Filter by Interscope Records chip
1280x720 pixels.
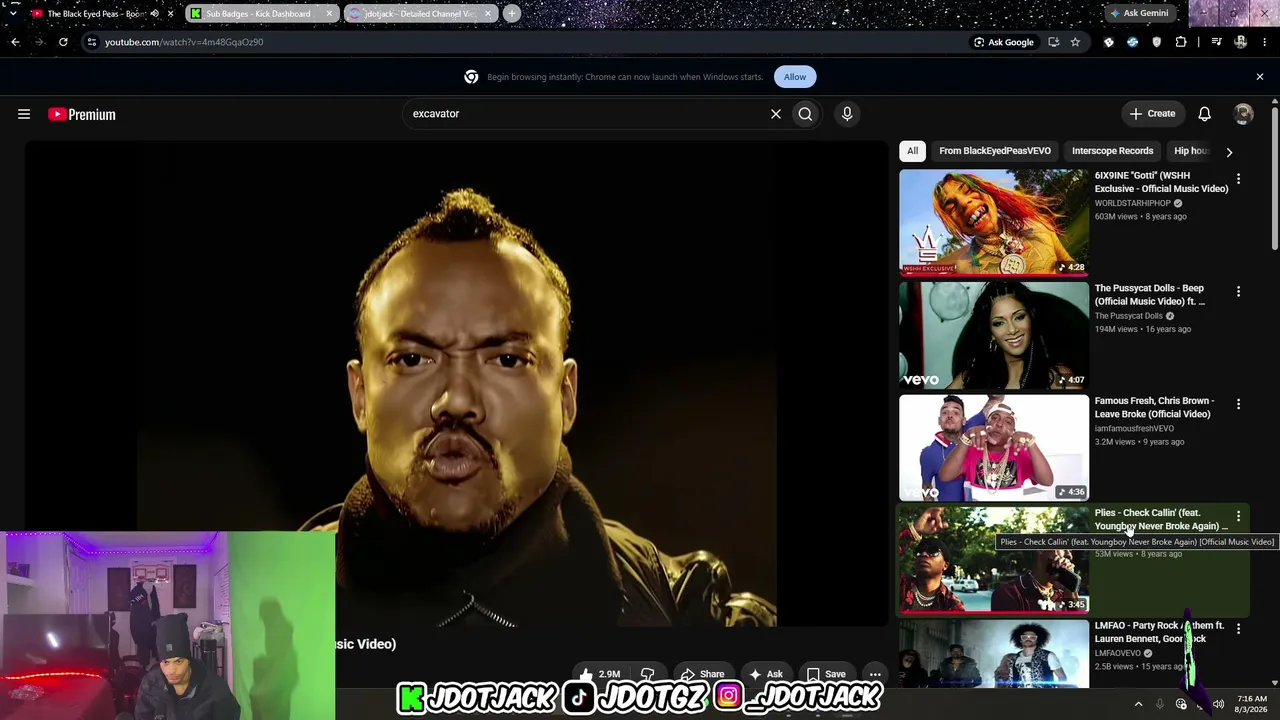(x=1112, y=151)
